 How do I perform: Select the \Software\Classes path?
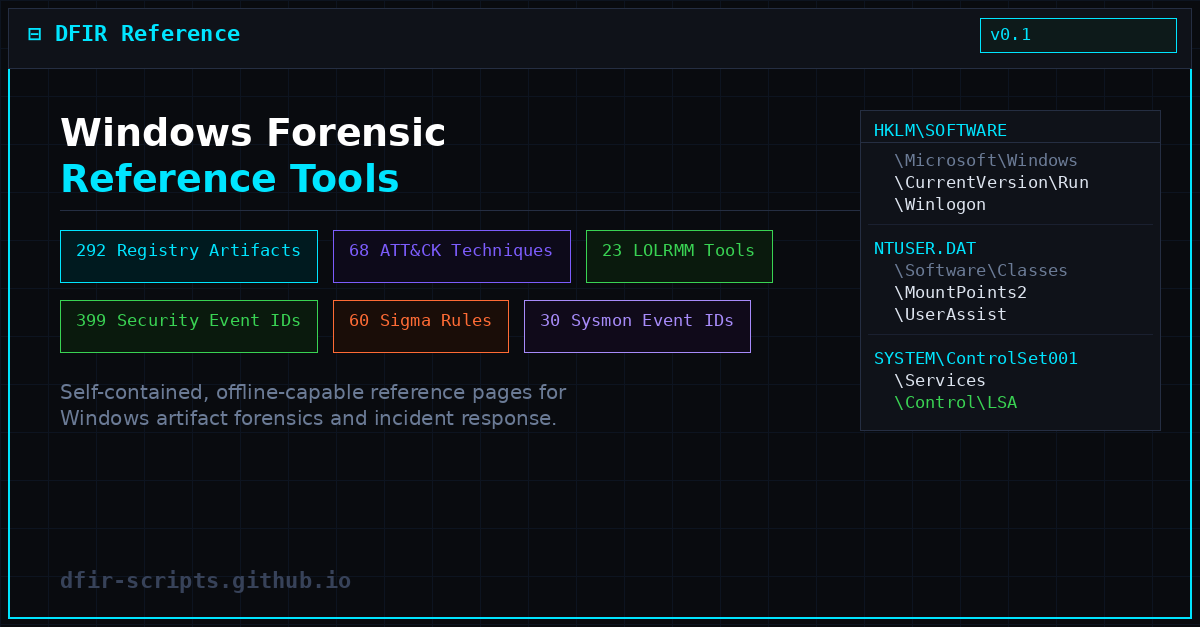tap(981, 270)
